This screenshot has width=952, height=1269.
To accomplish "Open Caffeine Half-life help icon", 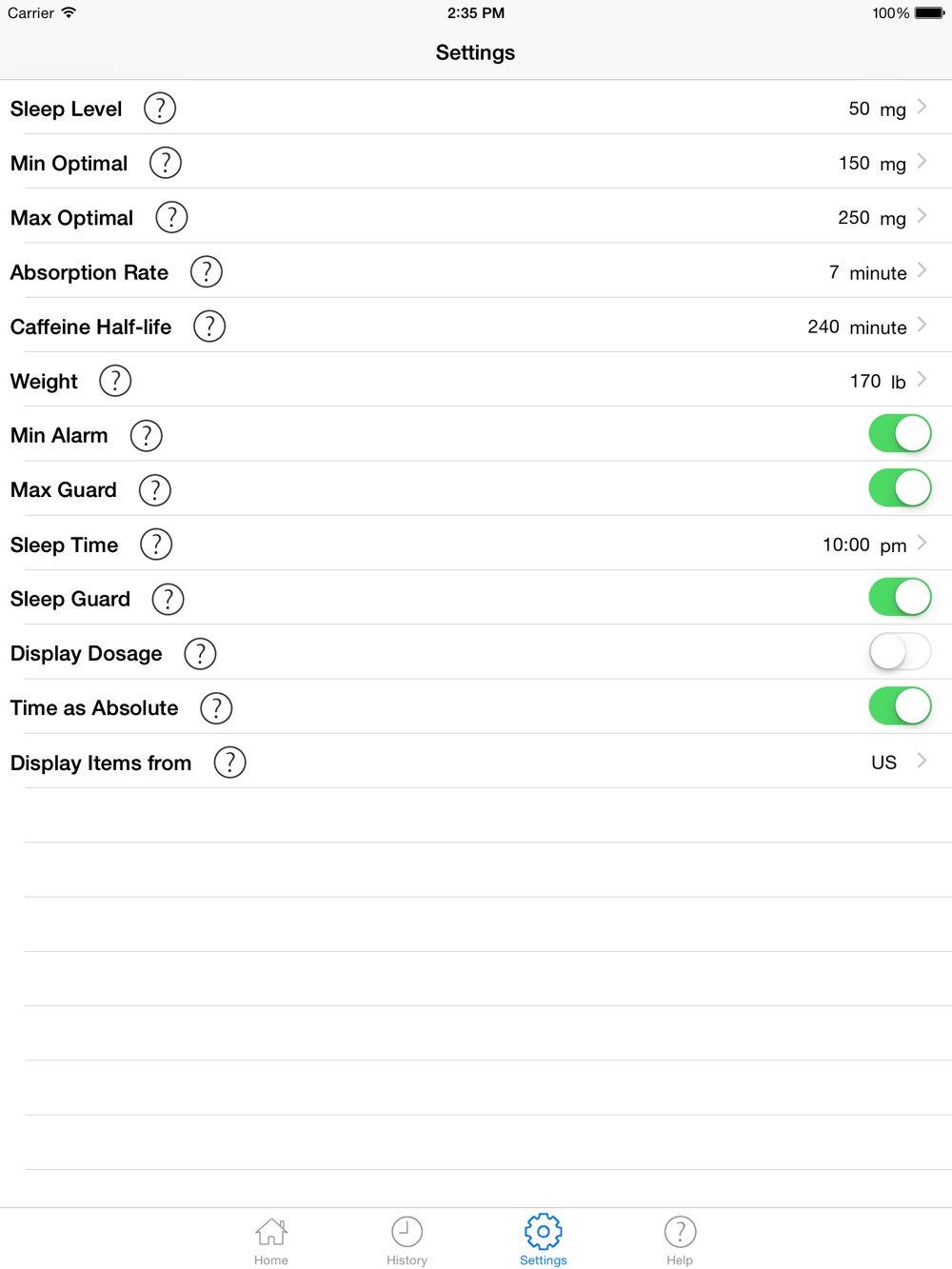I will pos(209,327).
